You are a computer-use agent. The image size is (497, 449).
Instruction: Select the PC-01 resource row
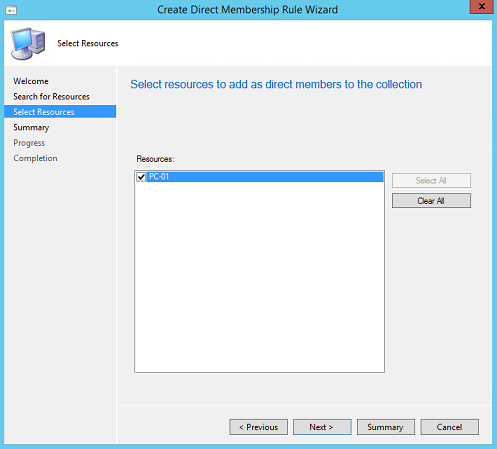click(260, 177)
